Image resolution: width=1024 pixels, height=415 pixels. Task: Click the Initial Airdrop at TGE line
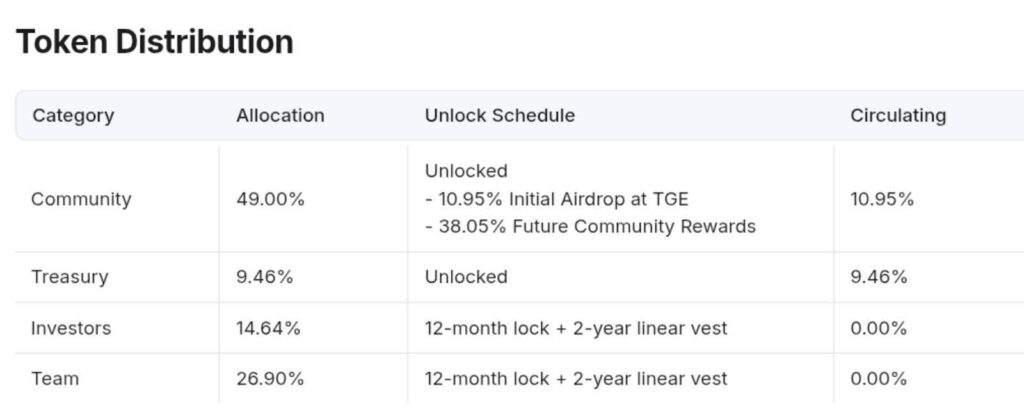pos(557,199)
